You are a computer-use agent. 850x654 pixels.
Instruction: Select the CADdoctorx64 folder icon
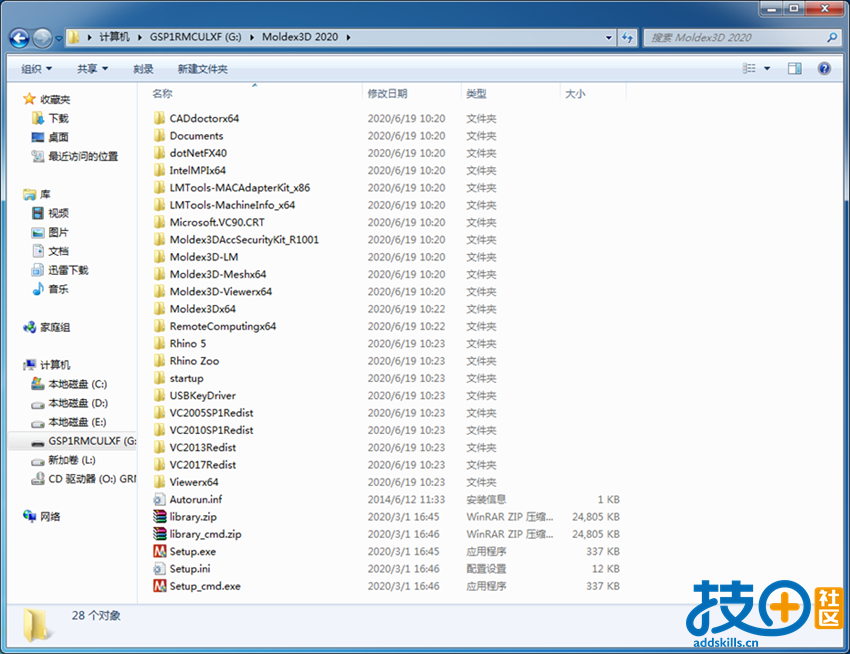pyautogui.click(x=159, y=118)
